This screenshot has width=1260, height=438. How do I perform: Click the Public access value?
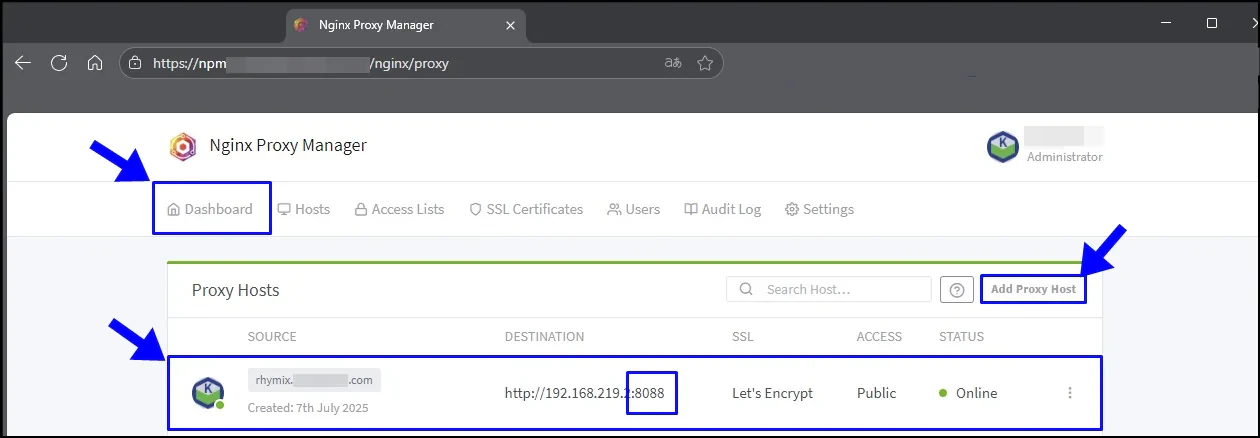click(877, 393)
